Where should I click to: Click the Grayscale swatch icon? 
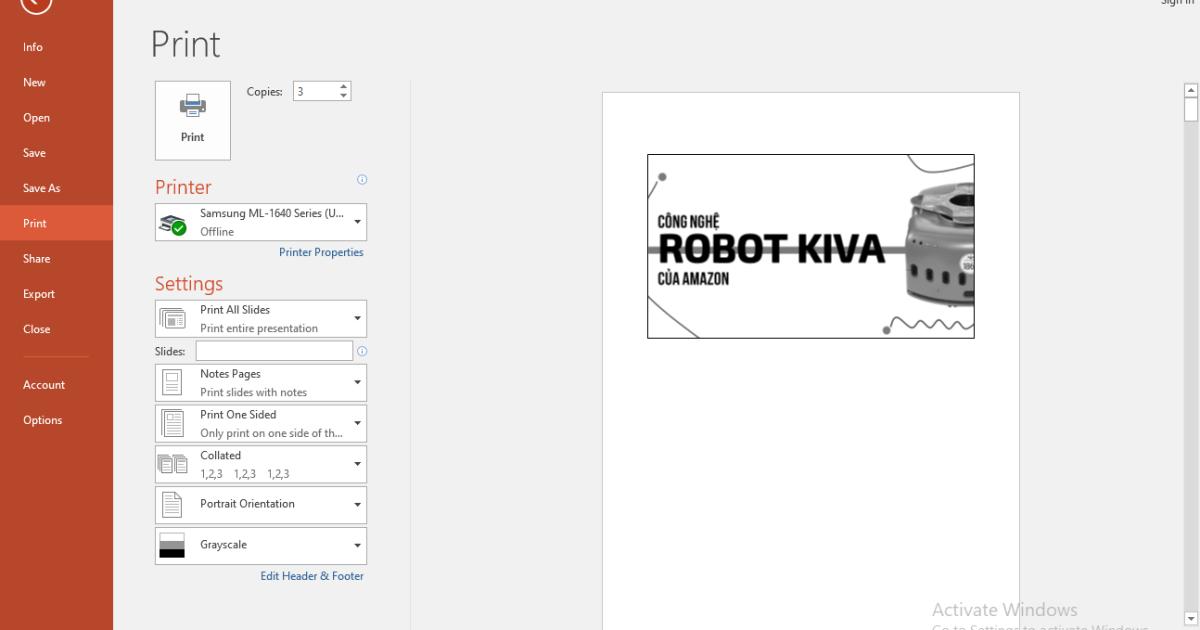click(x=172, y=546)
